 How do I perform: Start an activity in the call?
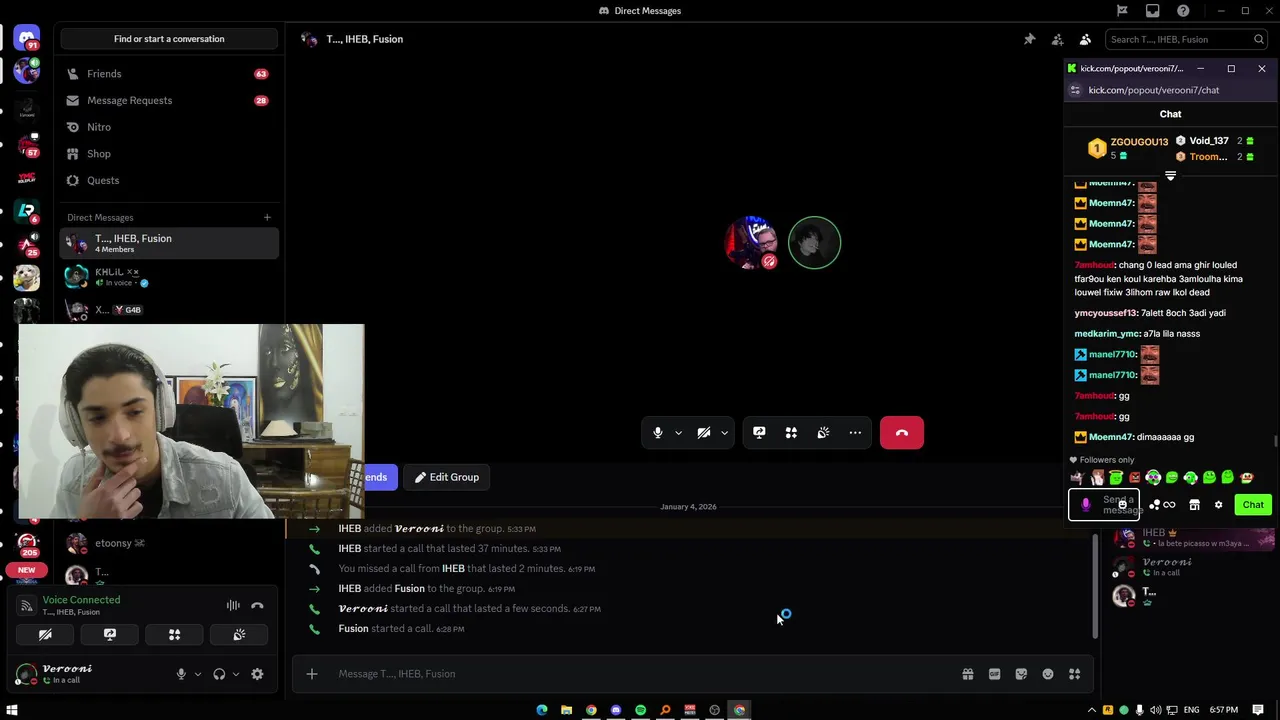coord(791,433)
